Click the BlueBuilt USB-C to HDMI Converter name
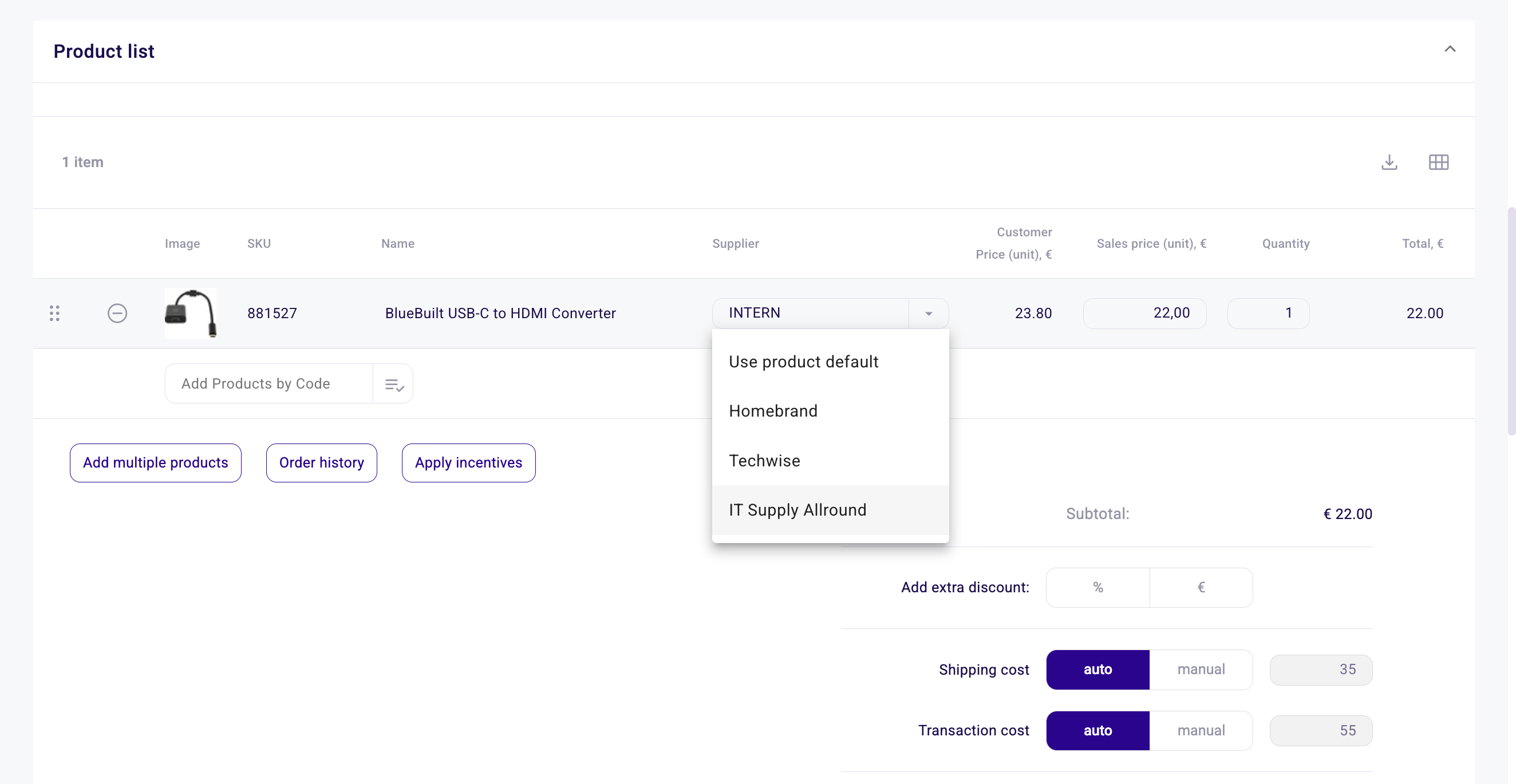 coord(500,313)
